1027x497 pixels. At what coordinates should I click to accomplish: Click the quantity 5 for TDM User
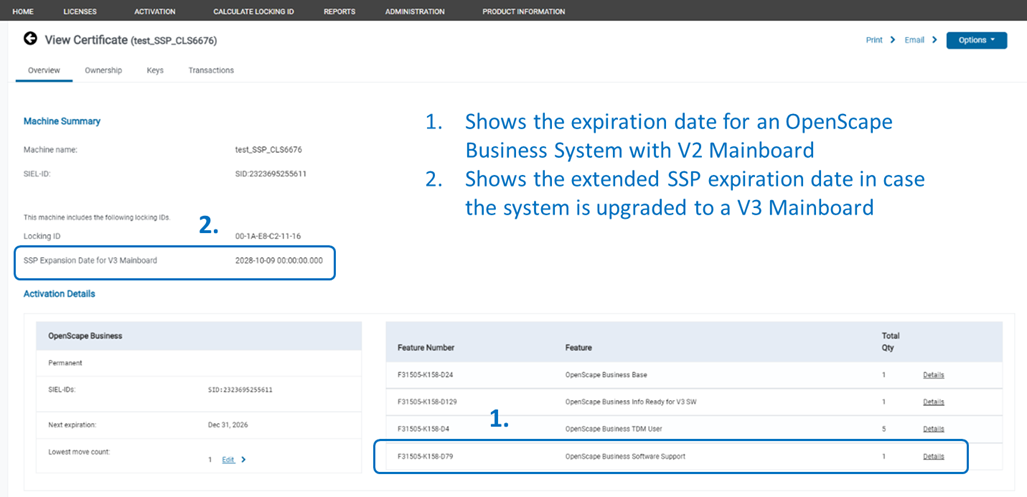click(884, 429)
